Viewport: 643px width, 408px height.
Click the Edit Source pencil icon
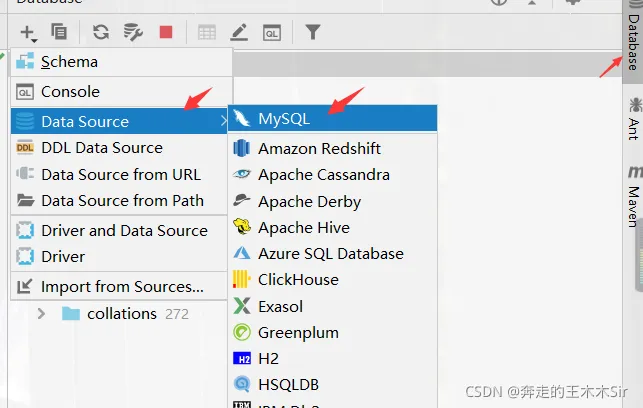click(x=239, y=32)
